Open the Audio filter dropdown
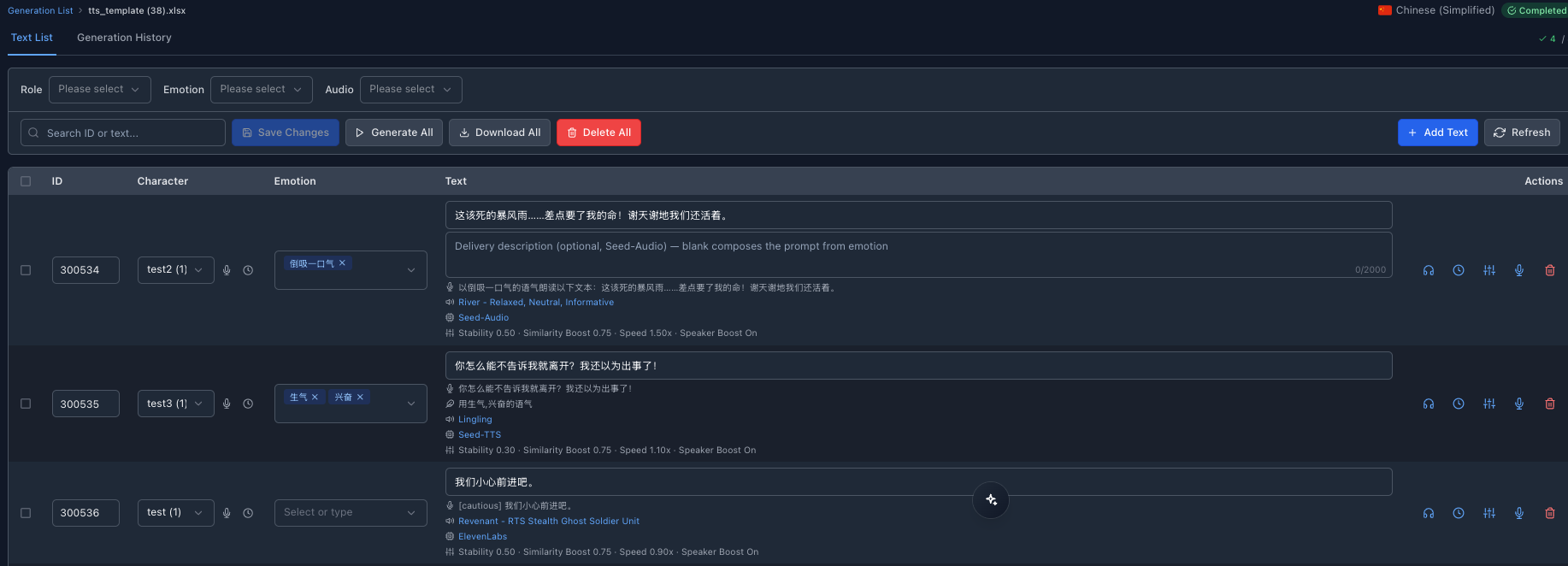This screenshot has height=566, width=1568. [x=410, y=90]
